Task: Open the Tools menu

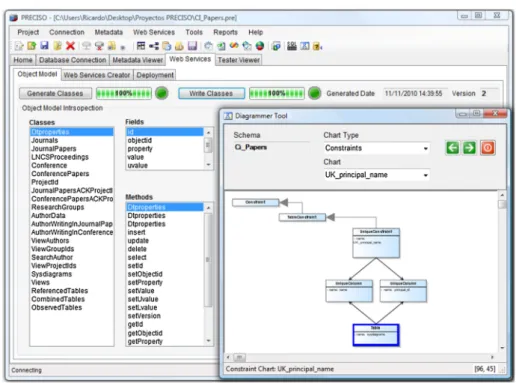Action: coord(194,32)
